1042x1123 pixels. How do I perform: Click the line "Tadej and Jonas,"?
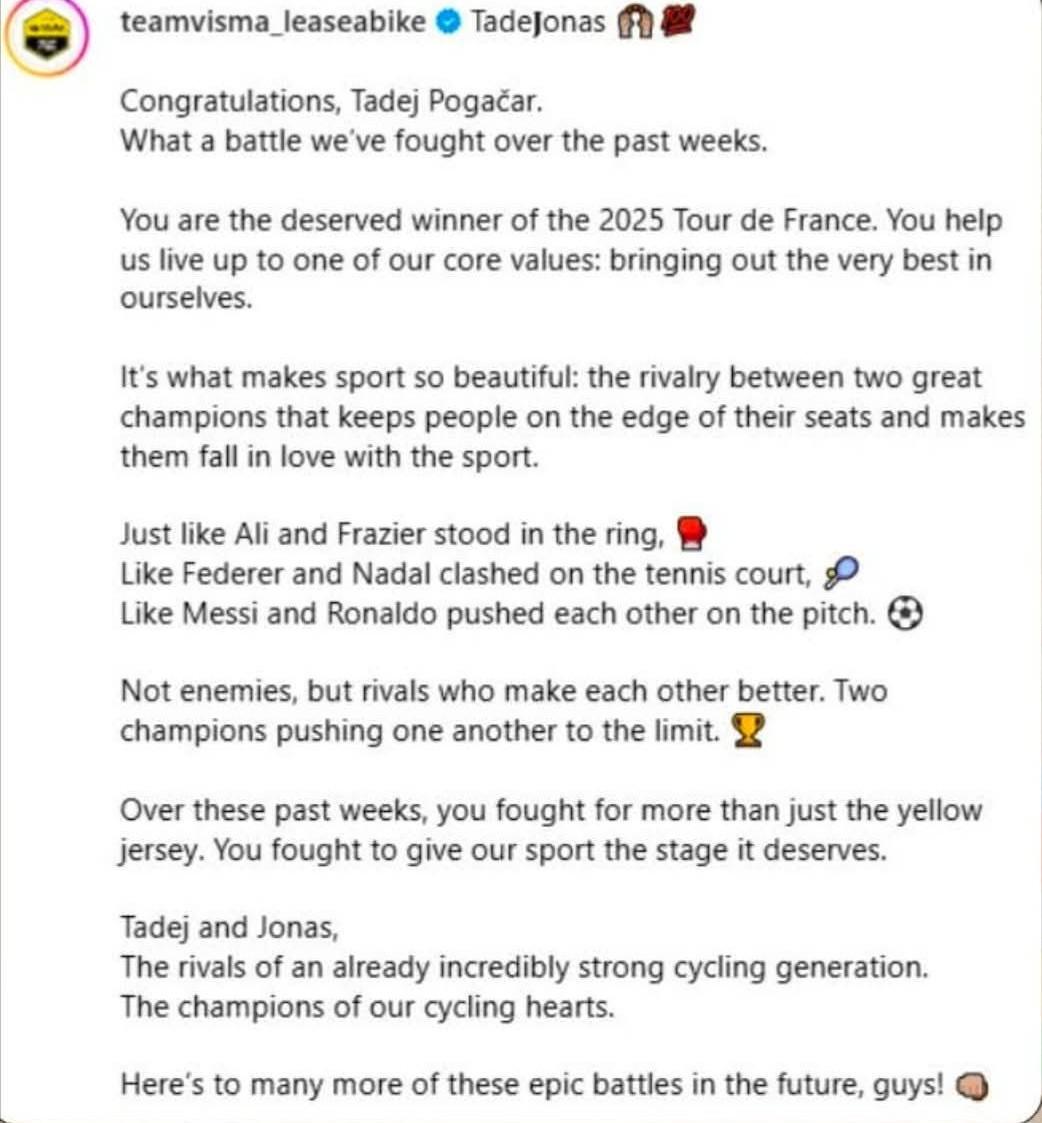[229, 927]
